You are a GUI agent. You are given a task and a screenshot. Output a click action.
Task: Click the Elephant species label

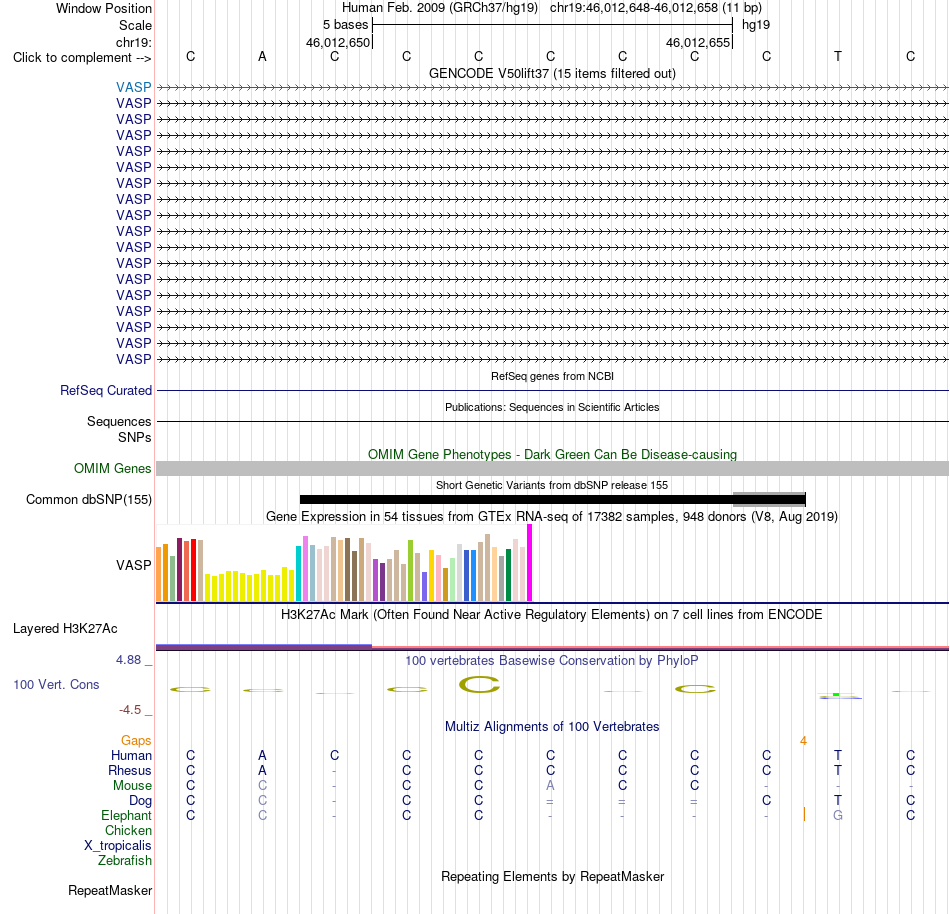126,815
